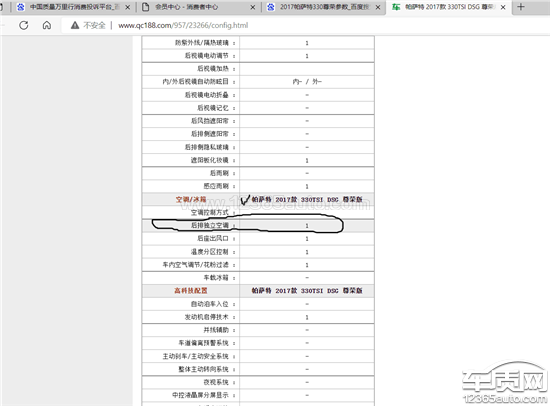Close the 中国质量万里行 tab
The height and width of the screenshot is (406, 550).
coord(128,7)
